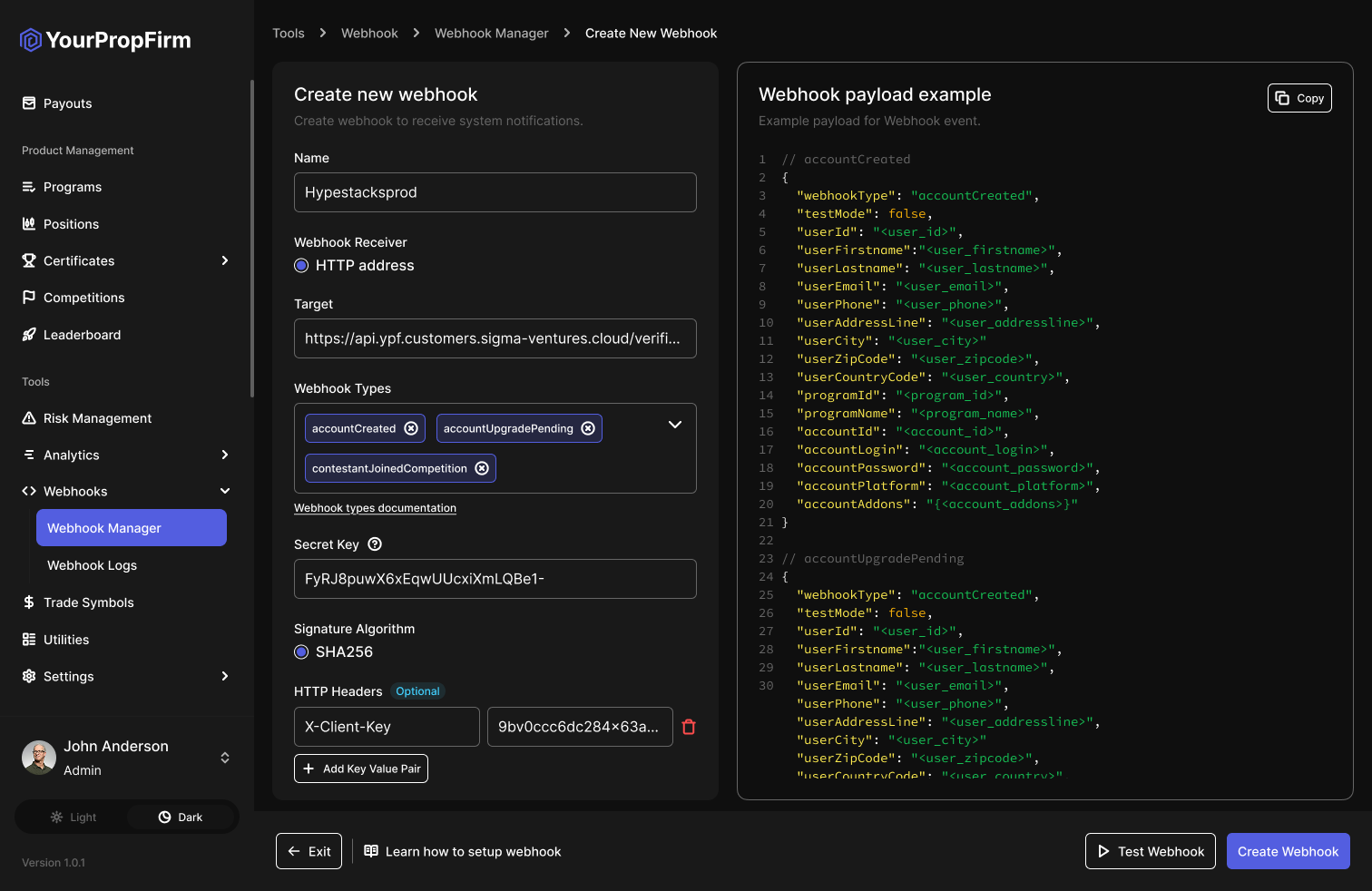Viewport: 1372px width, 891px height.
Task: Select the SHA256 signature algorithm
Action: point(301,652)
